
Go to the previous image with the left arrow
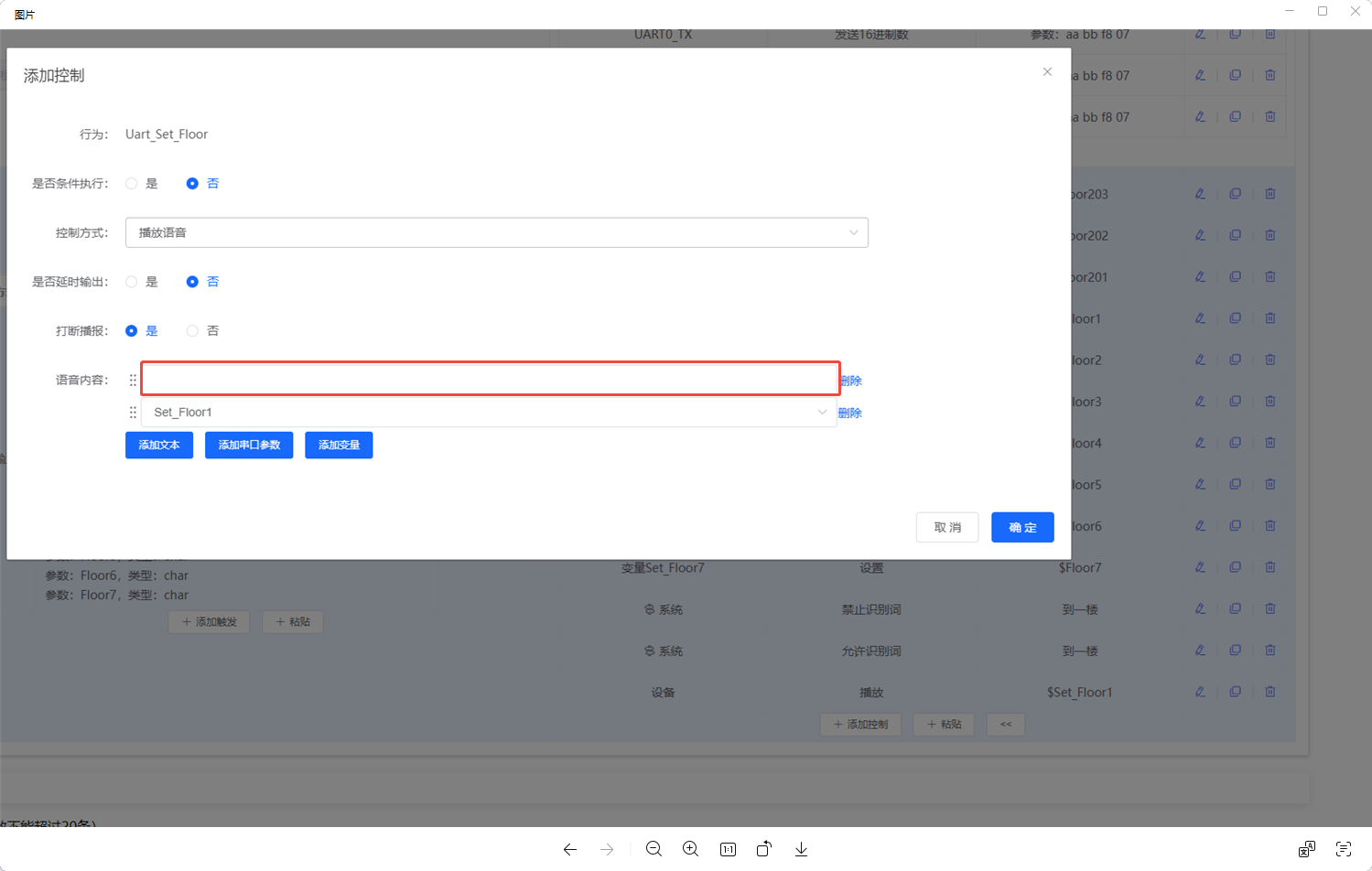pyautogui.click(x=570, y=849)
